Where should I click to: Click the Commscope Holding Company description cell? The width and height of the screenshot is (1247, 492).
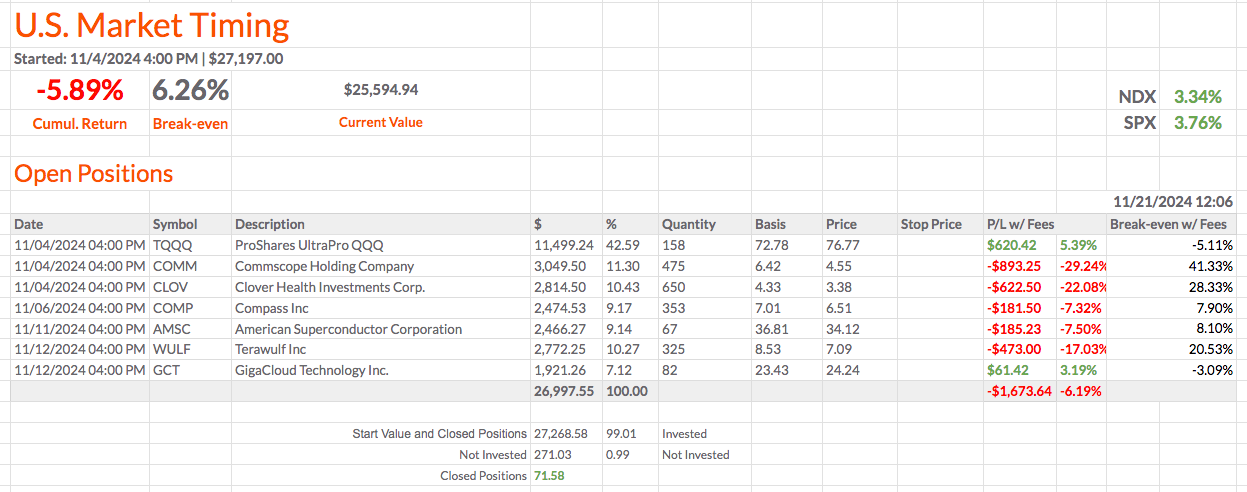(x=324, y=266)
